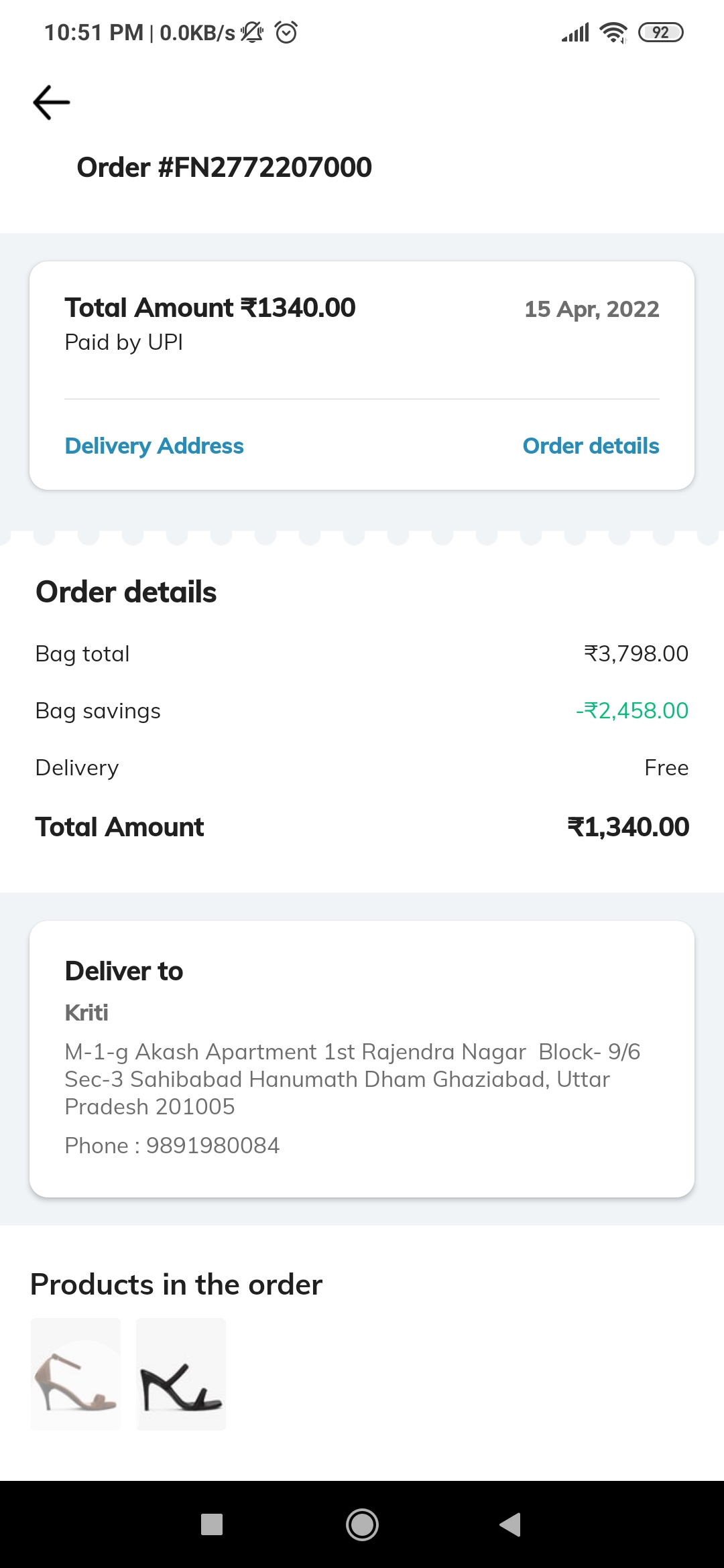
Task: Tap the cellular signal strength icon
Action: (x=575, y=32)
